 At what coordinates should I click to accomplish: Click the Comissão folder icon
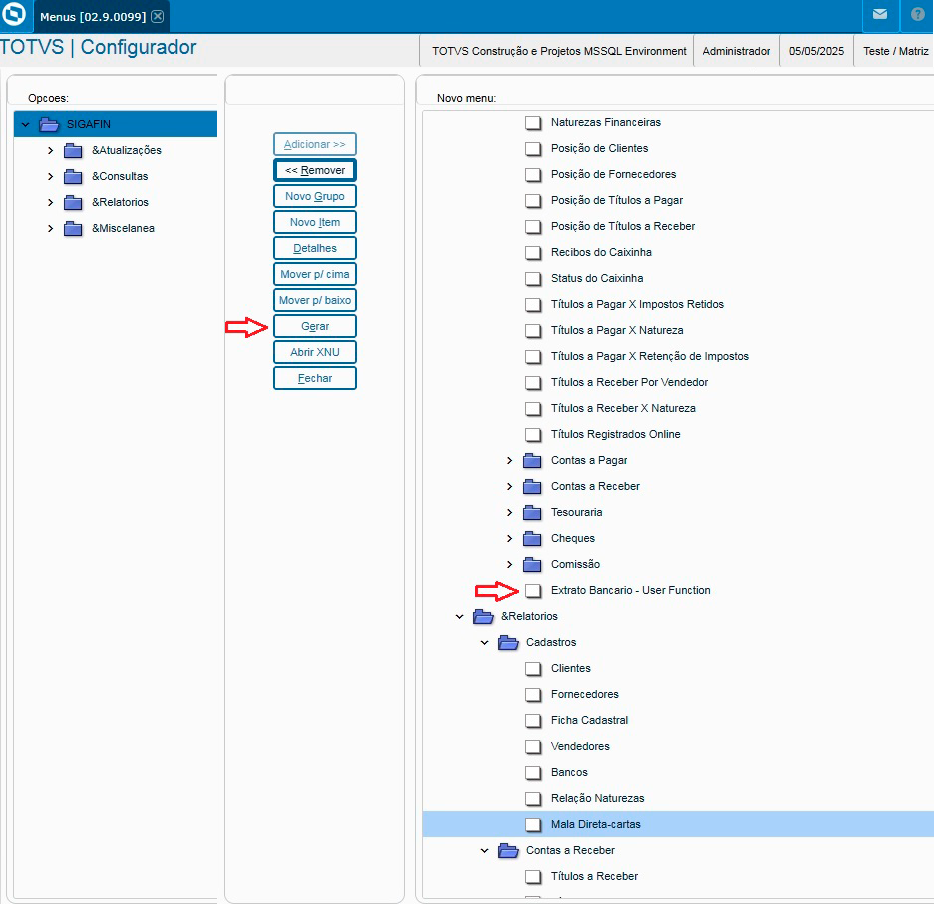tap(532, 564)
